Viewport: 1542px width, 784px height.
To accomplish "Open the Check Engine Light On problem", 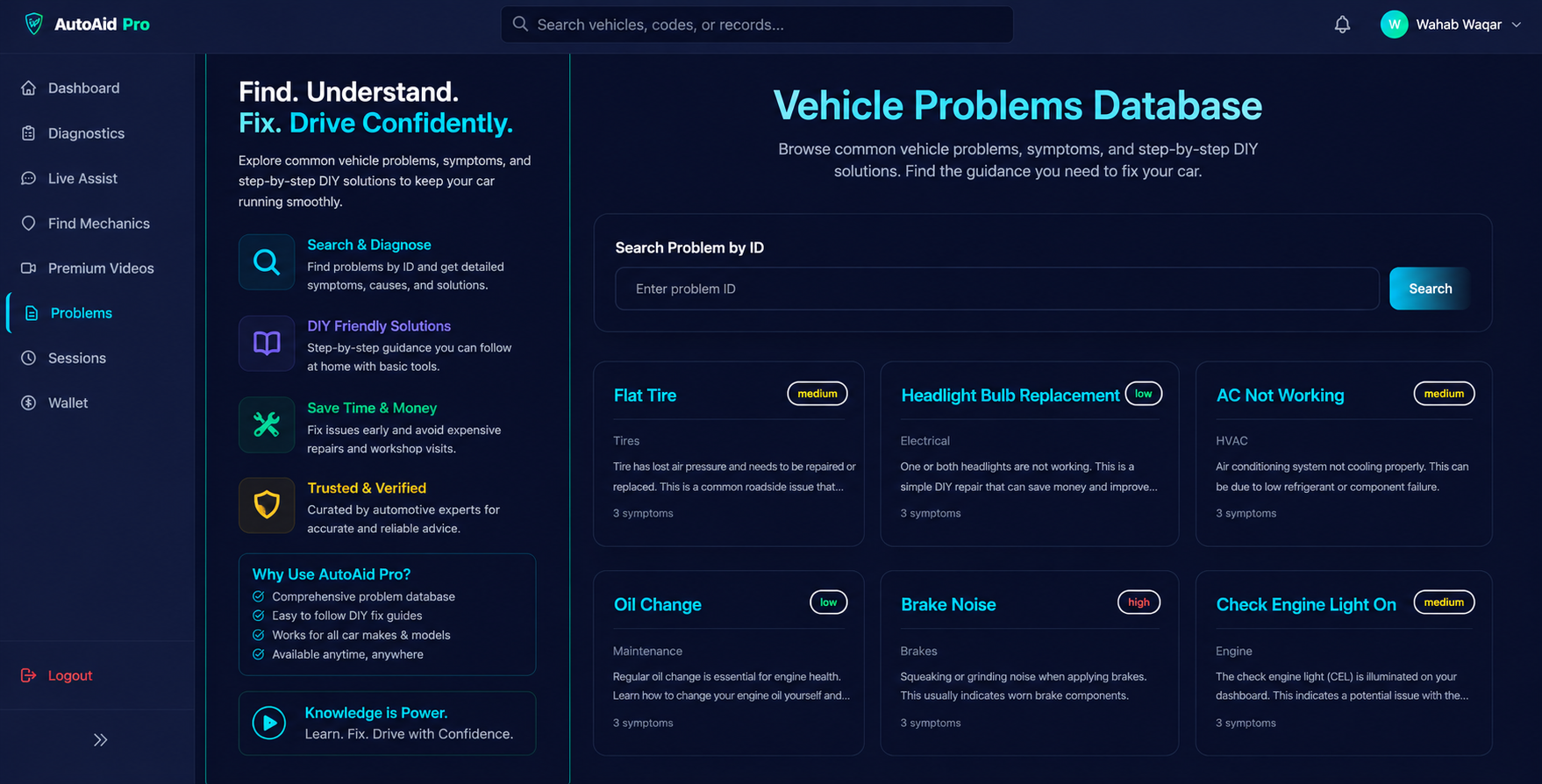I will pos(1344,663).
